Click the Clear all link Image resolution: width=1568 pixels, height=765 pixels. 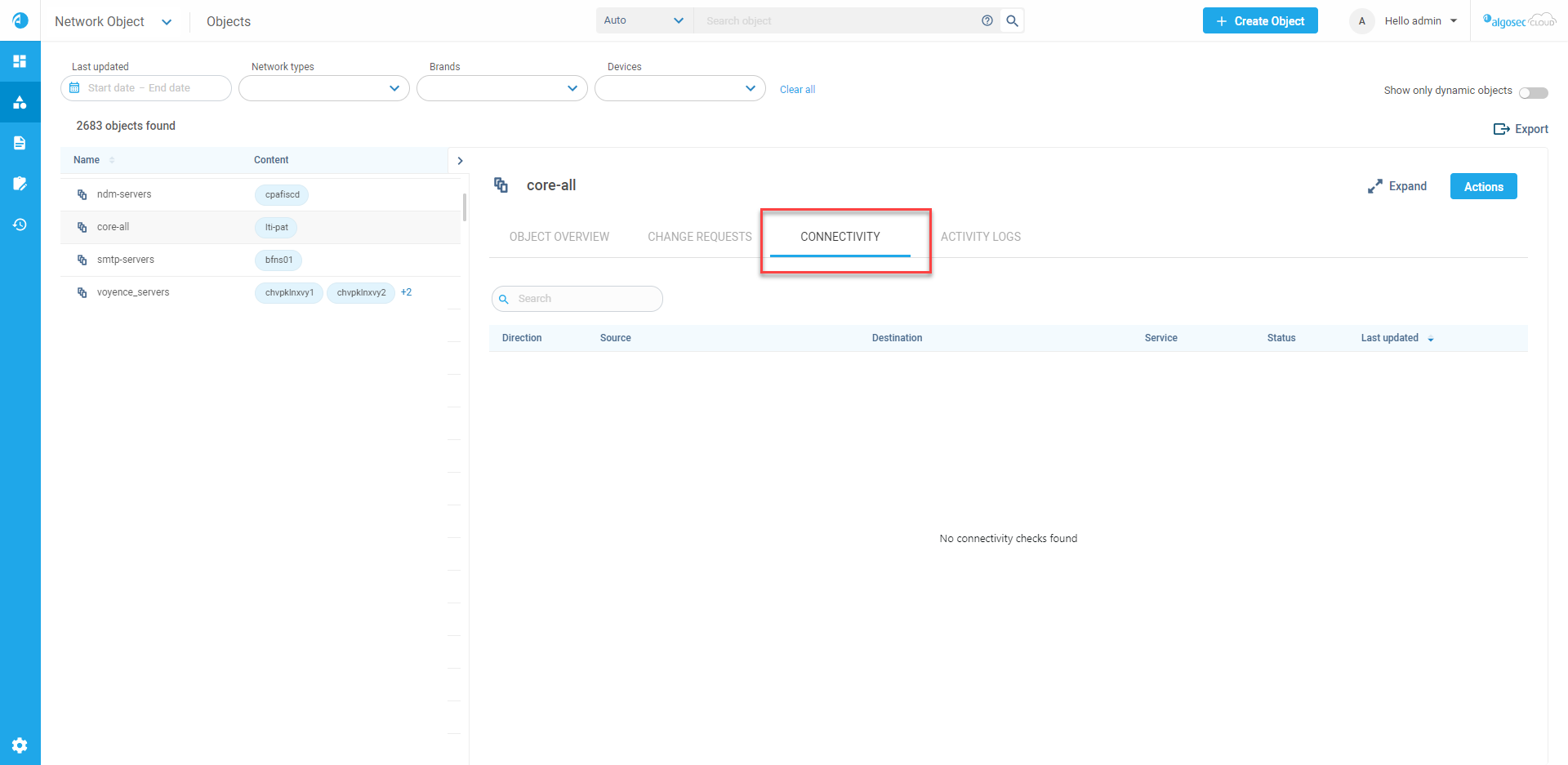797,90
